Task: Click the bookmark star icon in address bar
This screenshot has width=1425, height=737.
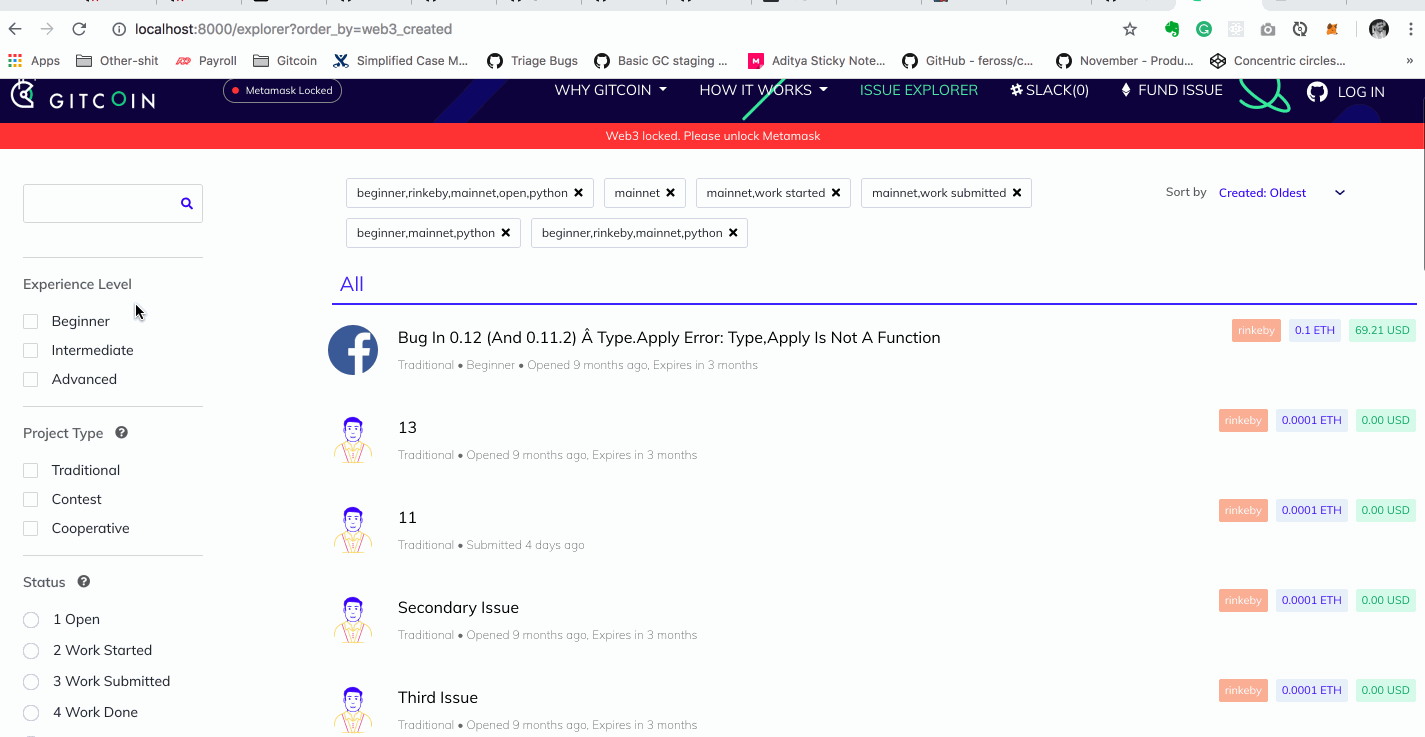Action: point(1130,29)
